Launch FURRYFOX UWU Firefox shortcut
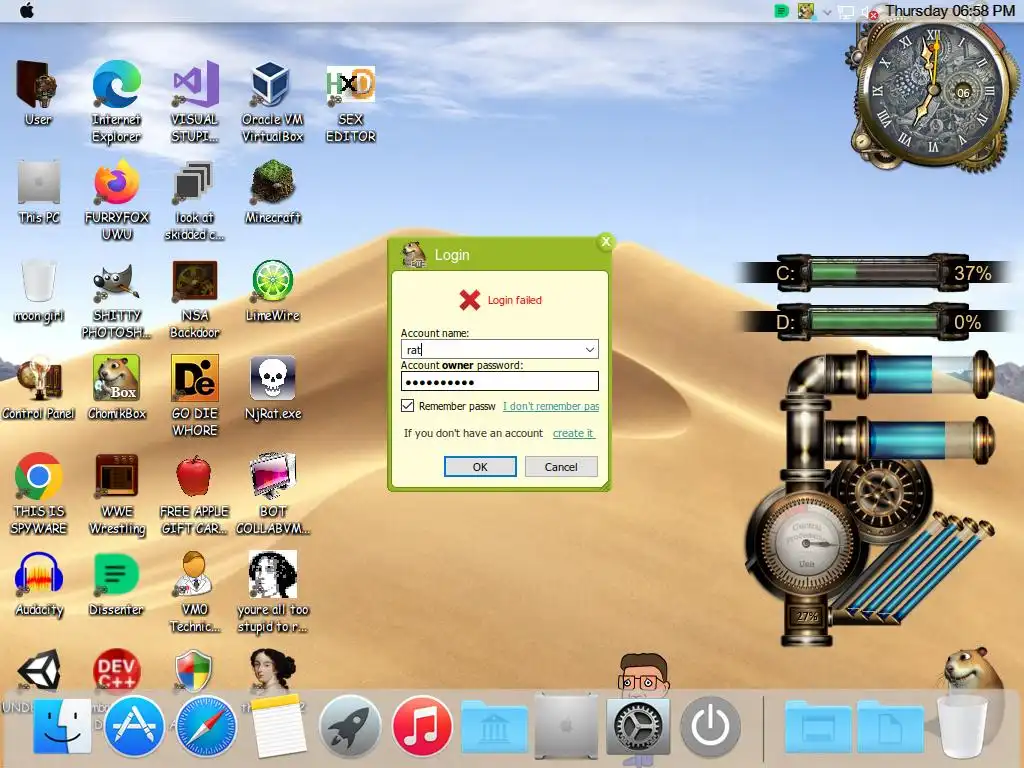 tap(117, 199)
